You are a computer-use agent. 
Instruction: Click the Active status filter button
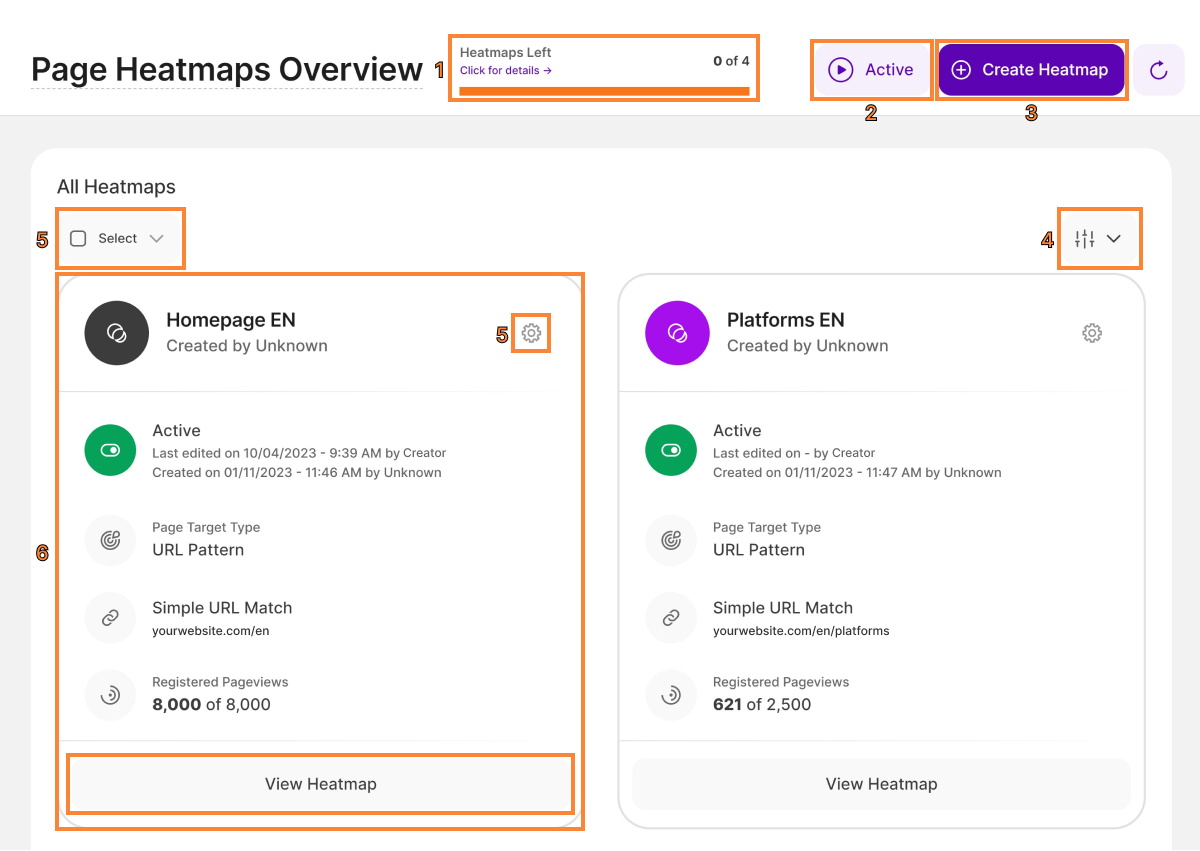[x=872, y=70]
